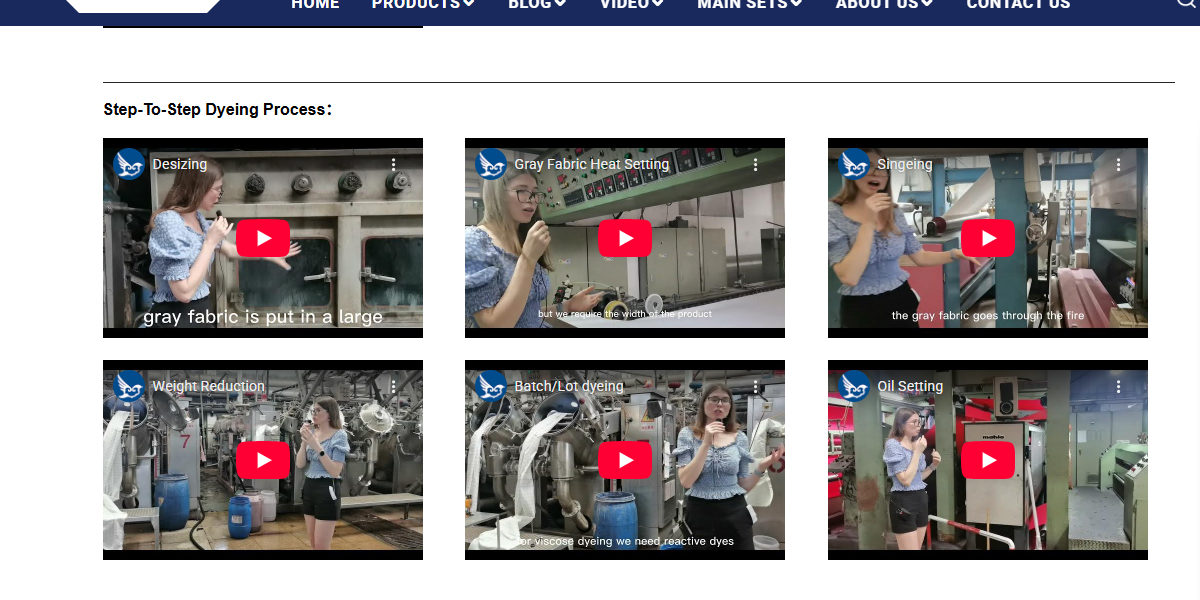Play the Oil Setting video

click(988, 460)
